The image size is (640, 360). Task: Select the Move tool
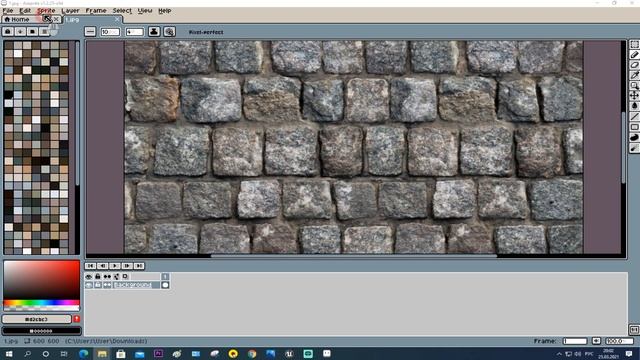(634, 96)
